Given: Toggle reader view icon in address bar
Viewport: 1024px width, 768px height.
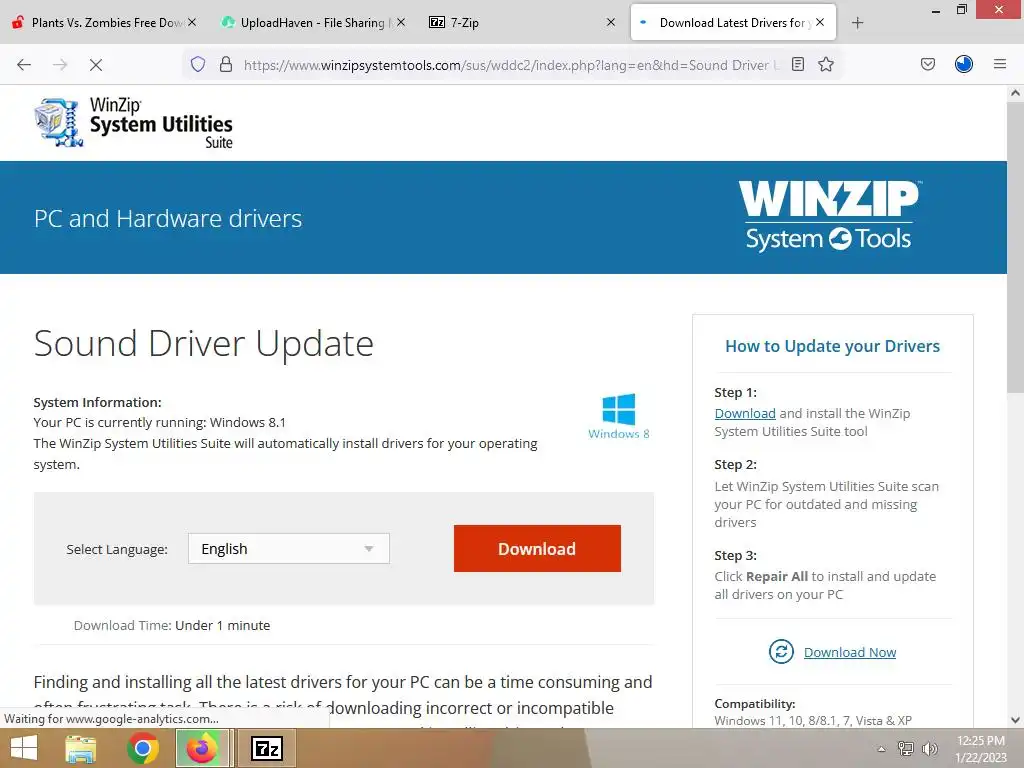Looking at the screenshot, I should (x=797, y=64).
